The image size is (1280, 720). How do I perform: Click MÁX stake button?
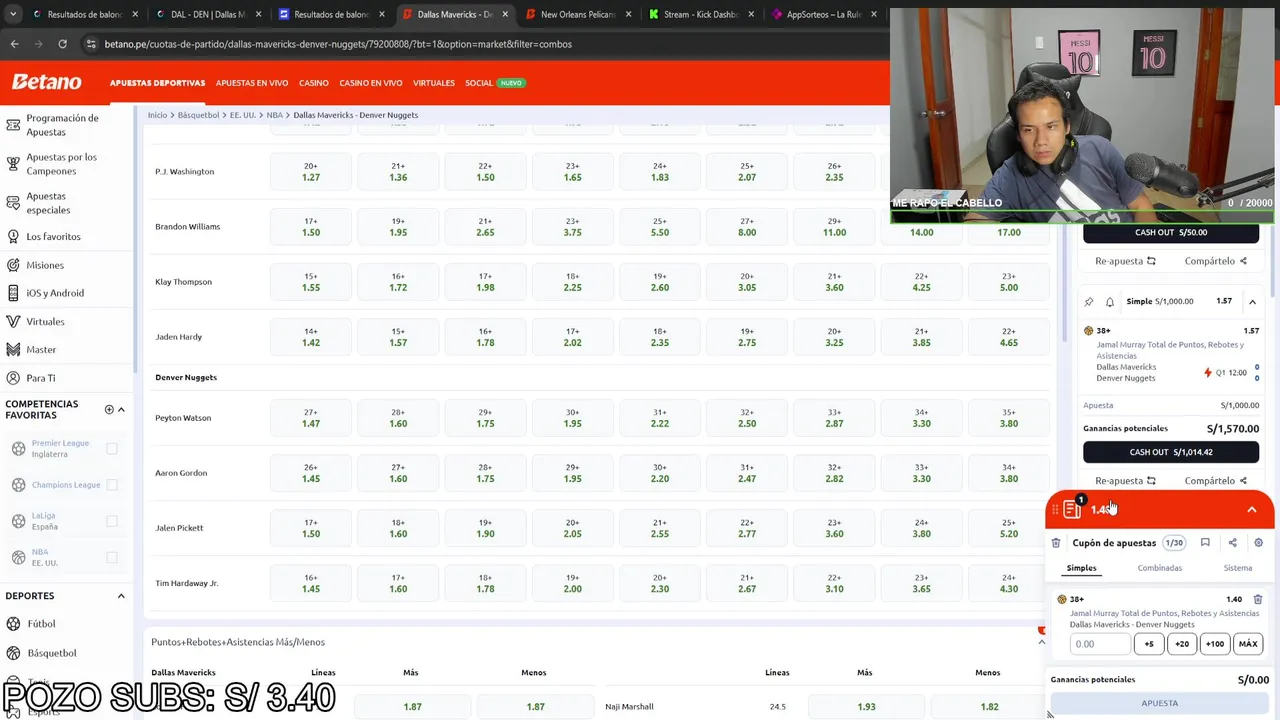click(1248, 644)
